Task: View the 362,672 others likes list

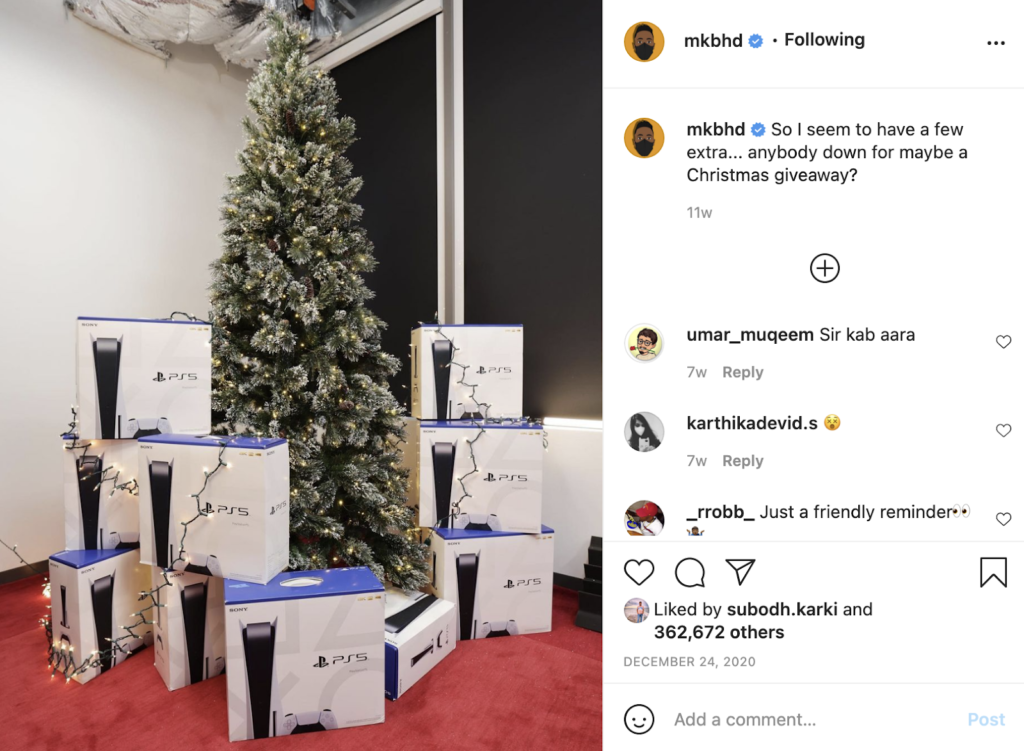Action: point(718,632)
